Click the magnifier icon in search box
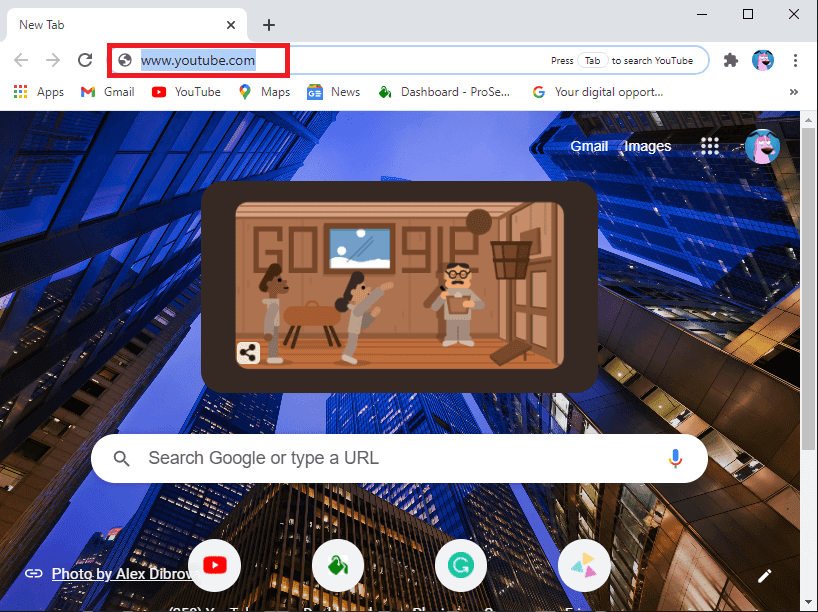 [122, 459]
